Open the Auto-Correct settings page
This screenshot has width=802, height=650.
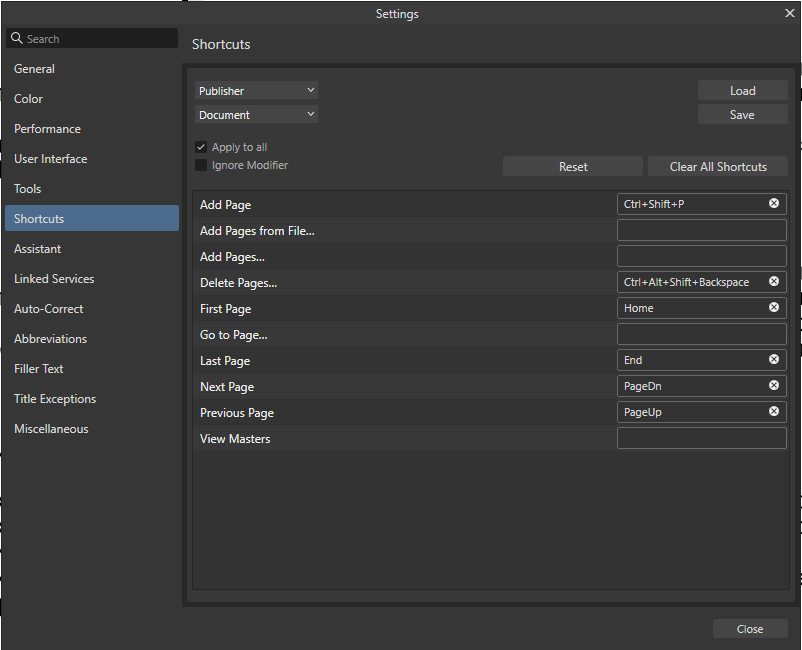(x=48, y=308)
